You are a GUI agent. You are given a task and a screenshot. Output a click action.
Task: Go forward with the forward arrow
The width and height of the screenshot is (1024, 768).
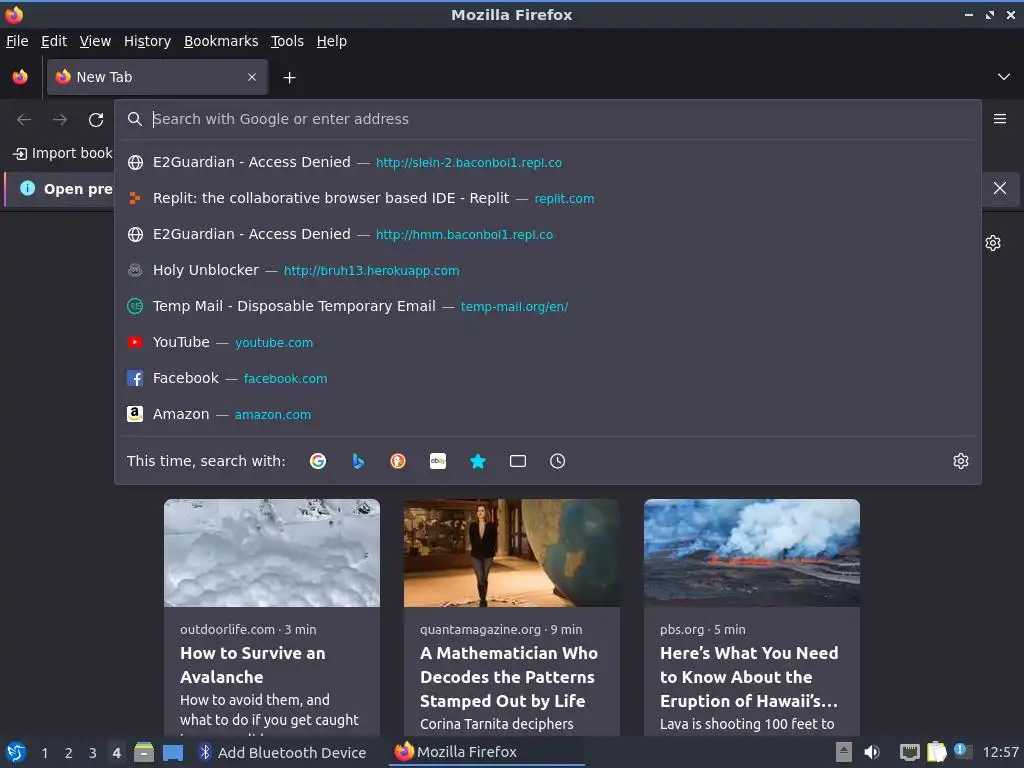(x=60, y=120)
